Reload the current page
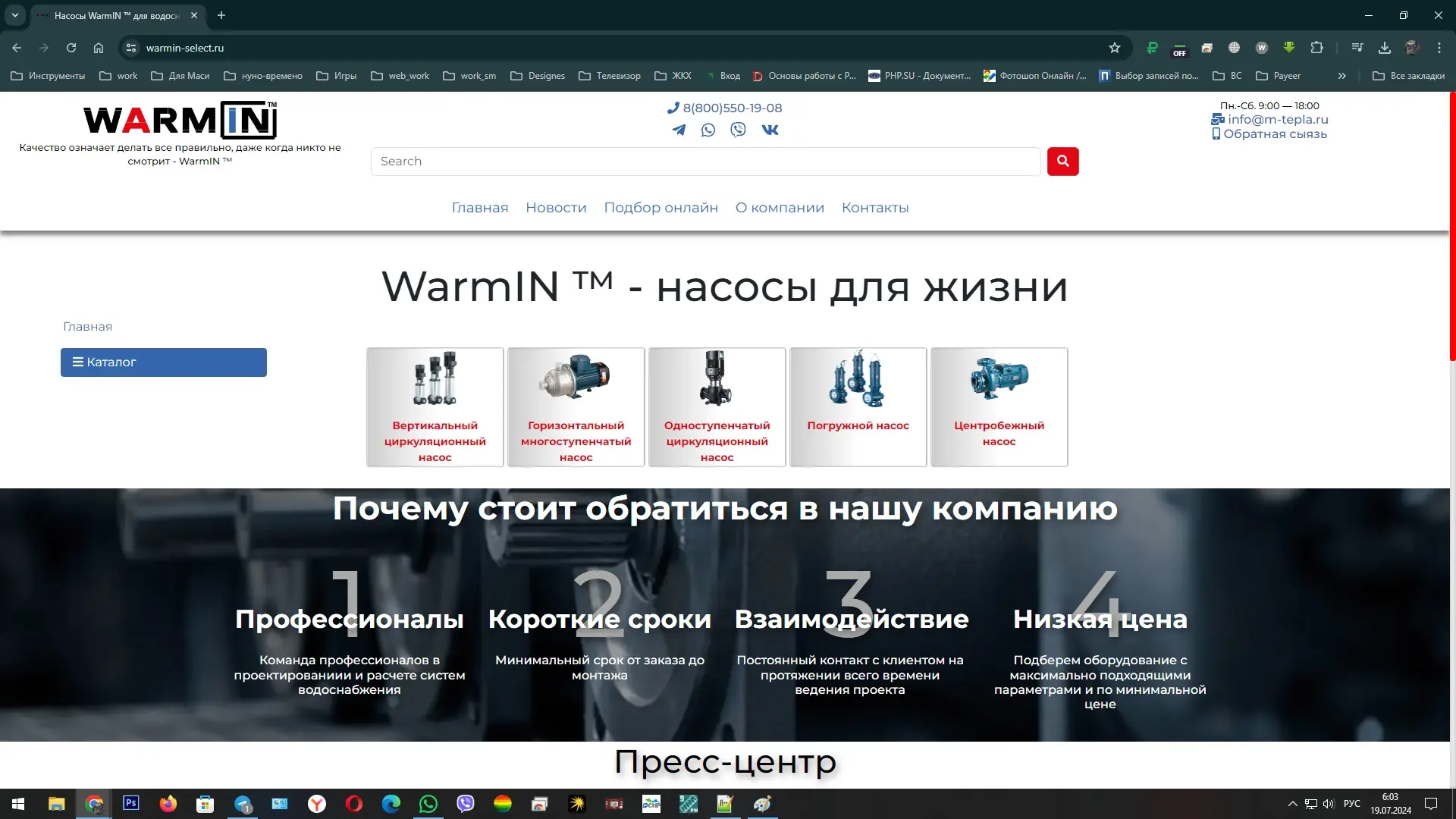The image size is (1456, 819). pyautogui.click(x=71, y=48)
